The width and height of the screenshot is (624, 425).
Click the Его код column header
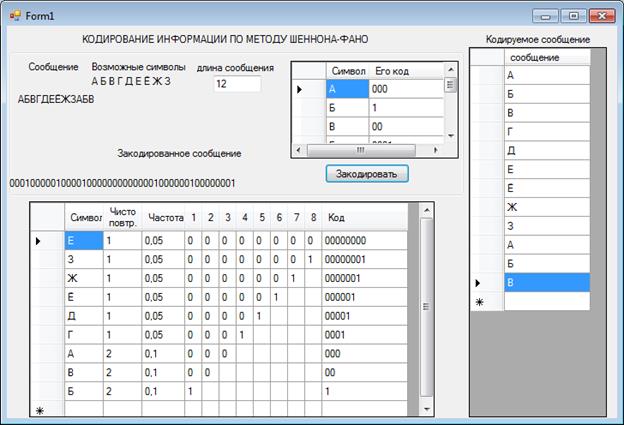(406, 71)
